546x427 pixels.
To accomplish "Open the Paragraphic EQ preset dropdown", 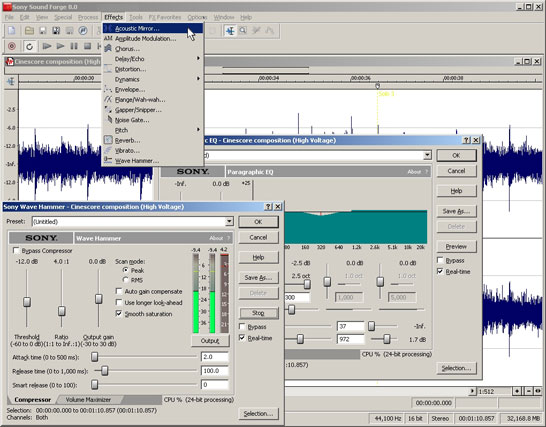I will (427, 155).
